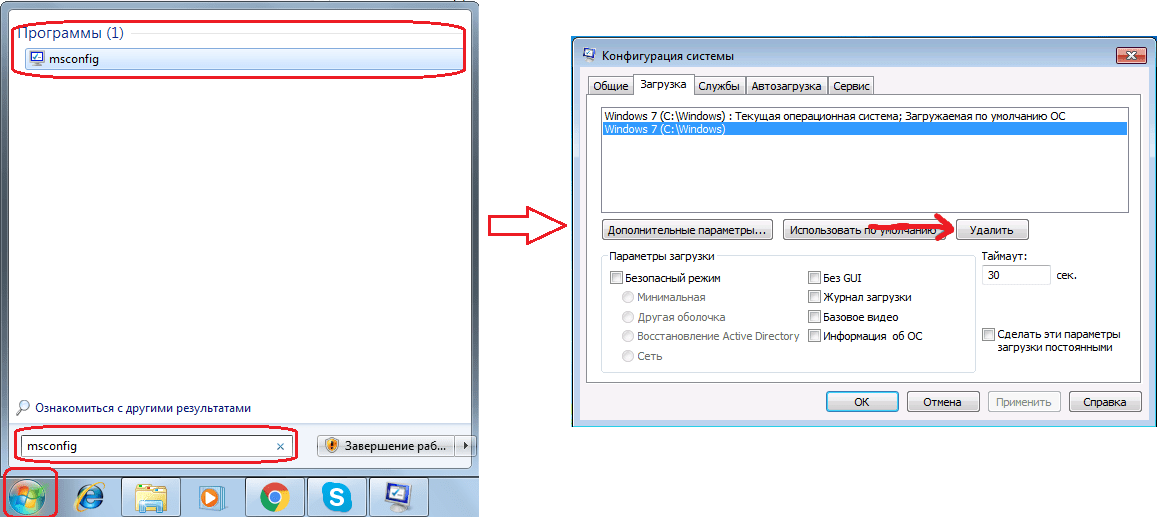The image size is (1158, 517).
Task: Launch Internet Explorer from the taskbar
Action: coord(90,497)
